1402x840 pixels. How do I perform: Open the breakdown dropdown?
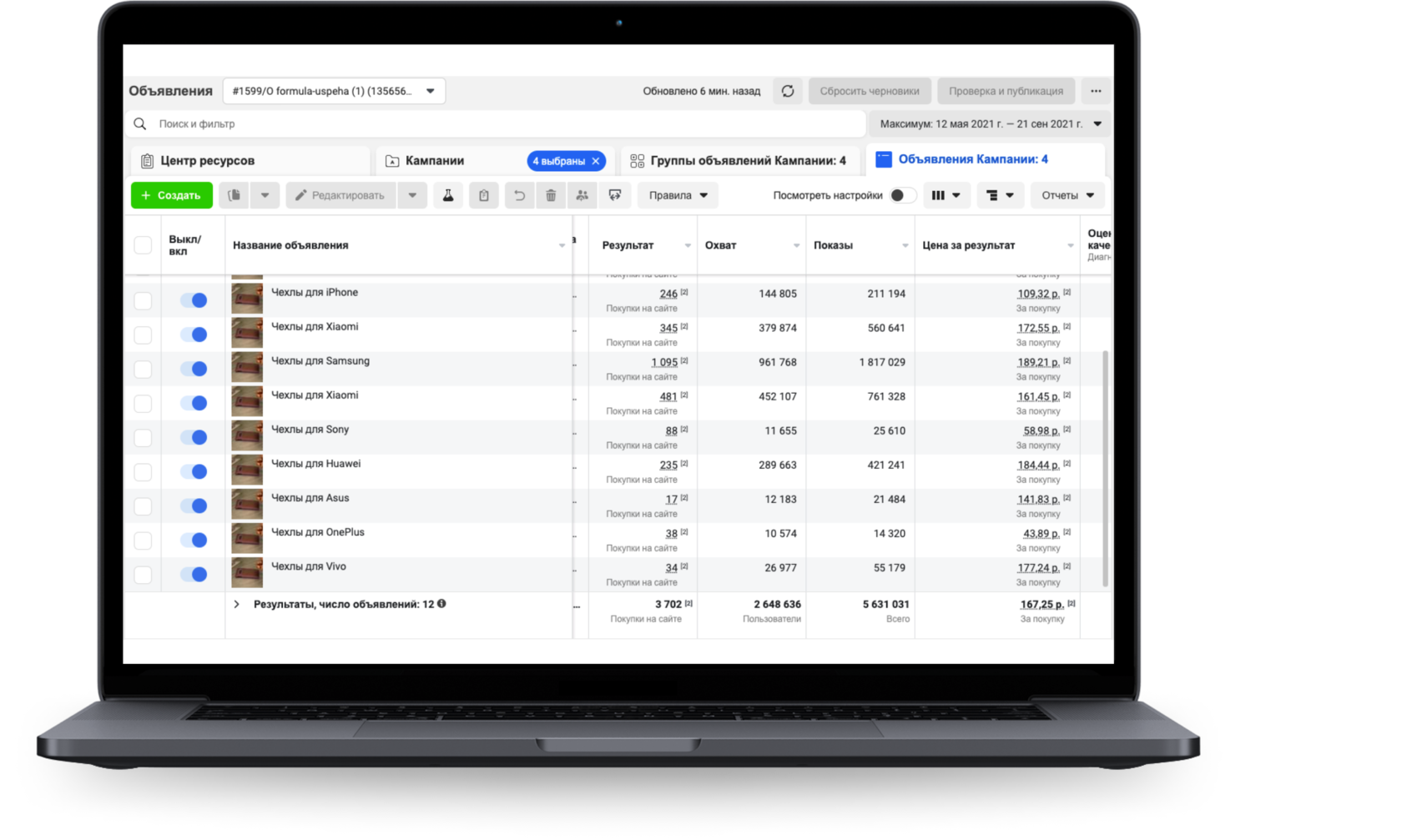pyautogui.click(x=1000, y=195)
